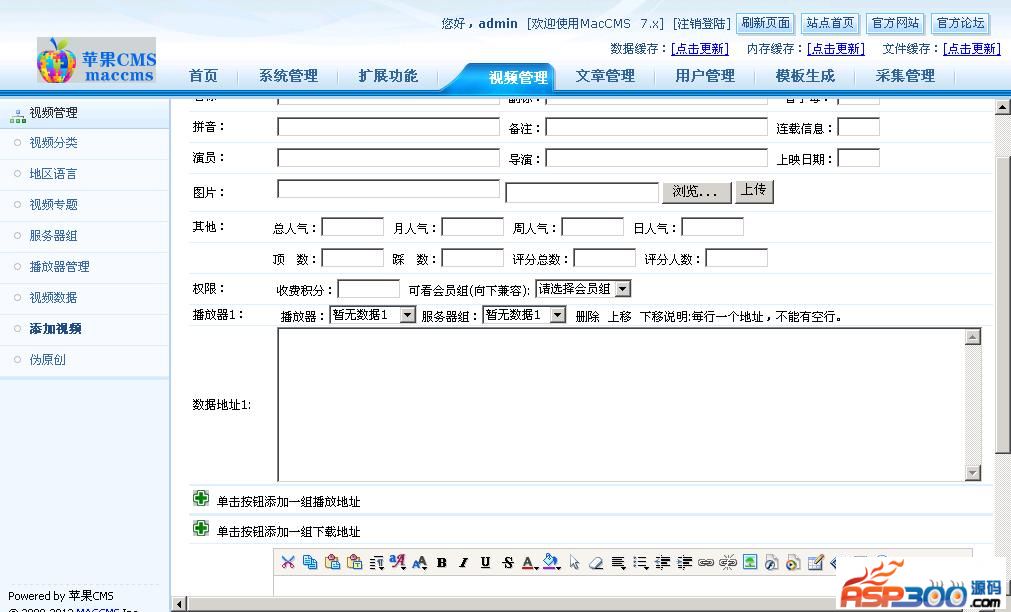Open the 模板生成 menu
Image resolution: width=1011 pixels, height=612 pixels.
click(x=805, y=76)
